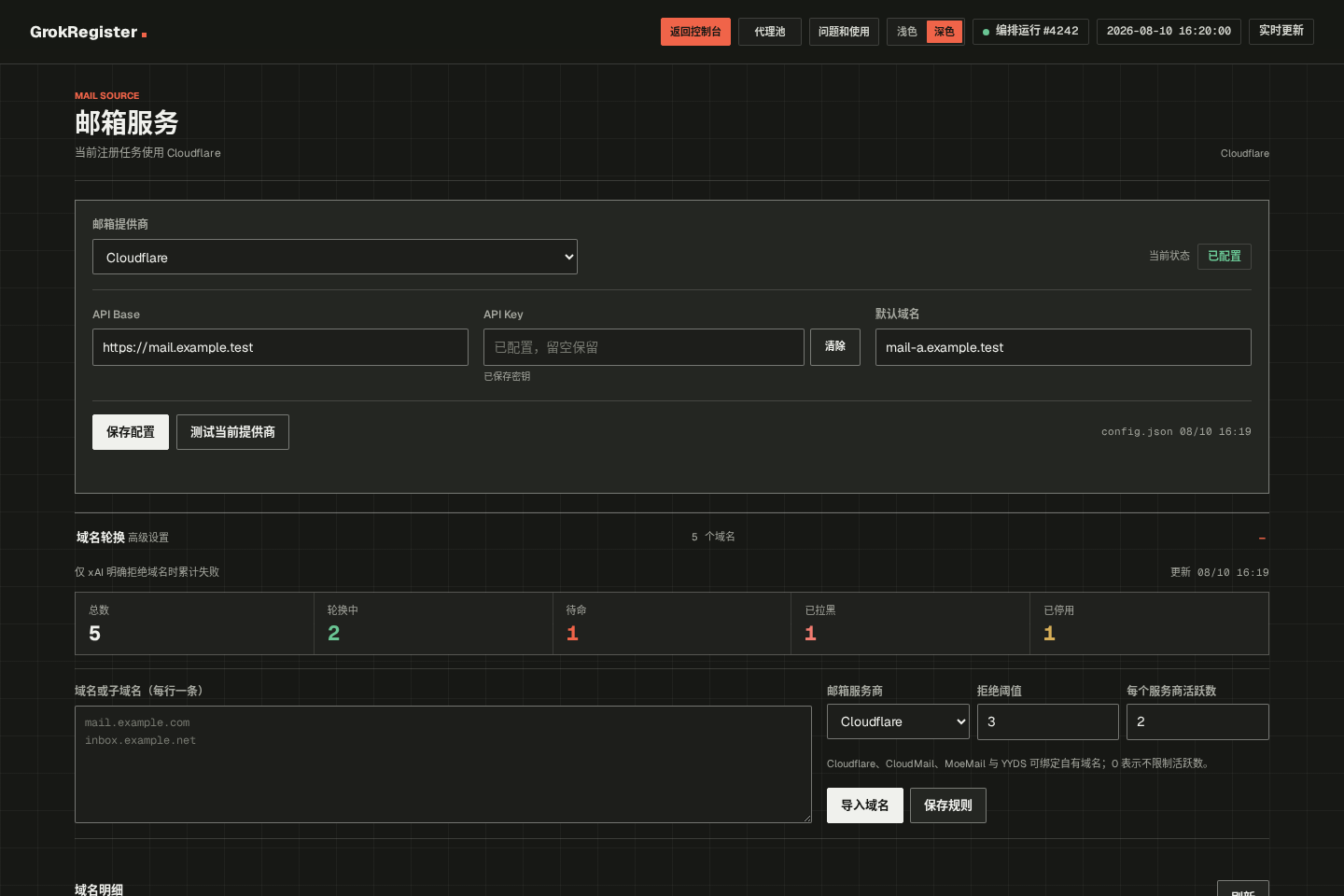The width and height of the screenshot is (1344, 896).
Task: Click the 更新 08/10 16:19 text
Action: 1220,572
